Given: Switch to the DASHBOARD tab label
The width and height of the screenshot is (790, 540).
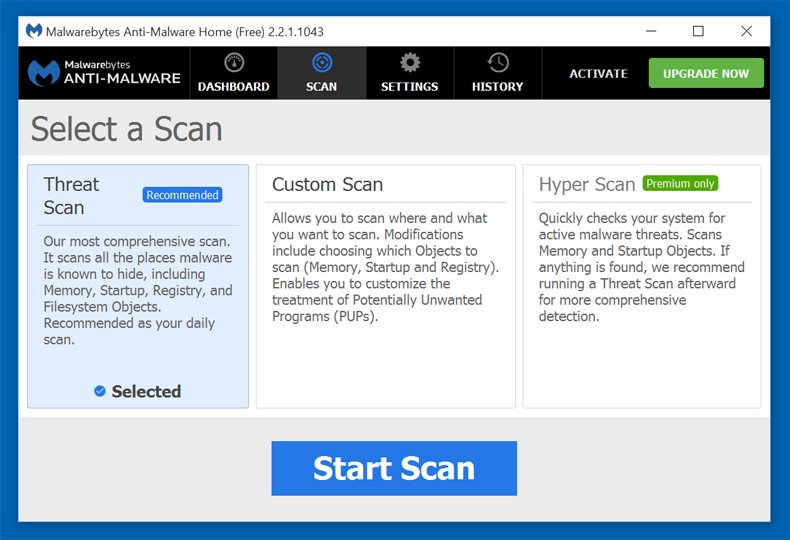Looking at the screenshot, I should [233, 87].
